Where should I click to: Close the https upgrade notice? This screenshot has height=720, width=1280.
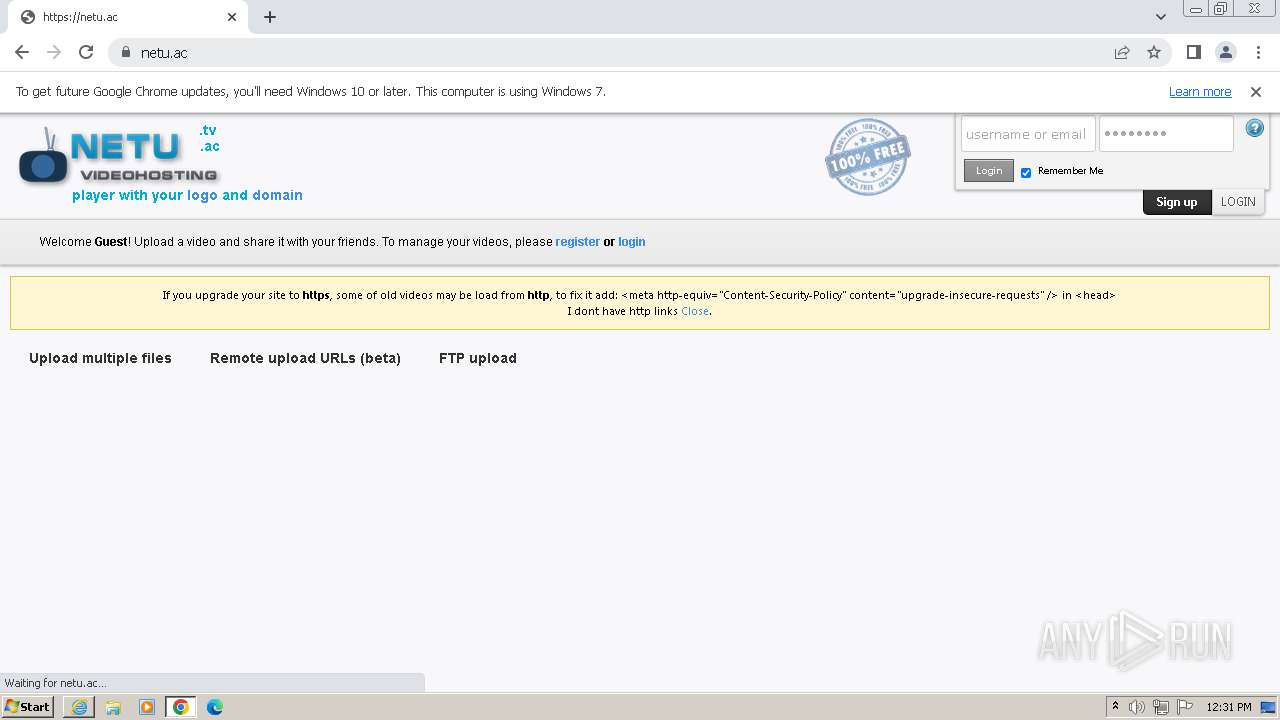click(695, 311)
